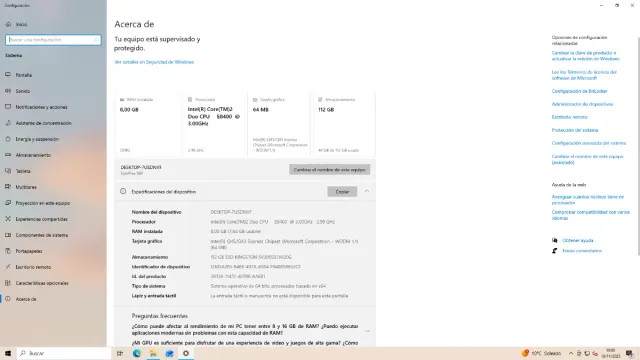Click Escritorio remoto sidebar icon

[8, 267]
